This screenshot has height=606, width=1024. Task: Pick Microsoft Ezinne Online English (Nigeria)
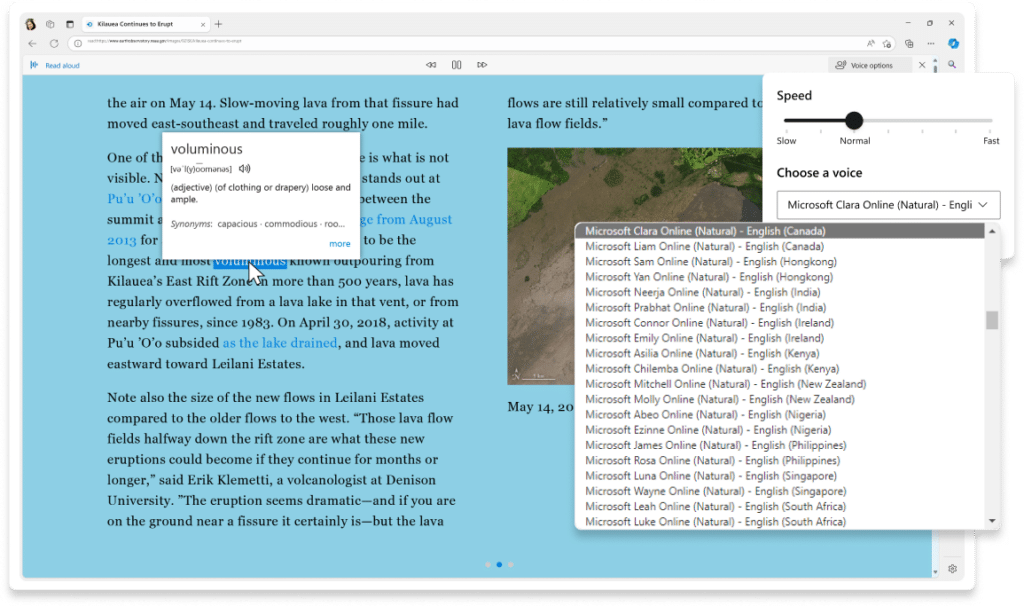coord(780,430)
